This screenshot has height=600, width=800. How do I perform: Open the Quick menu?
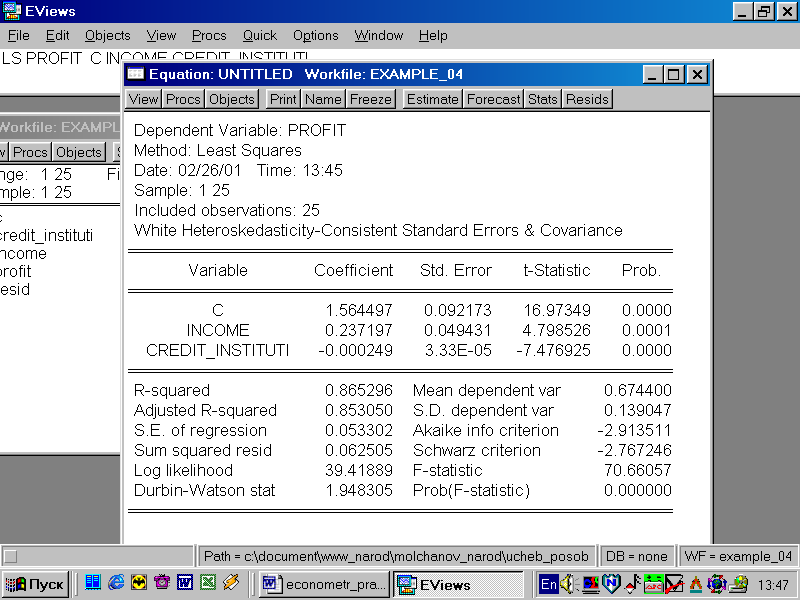260,36
